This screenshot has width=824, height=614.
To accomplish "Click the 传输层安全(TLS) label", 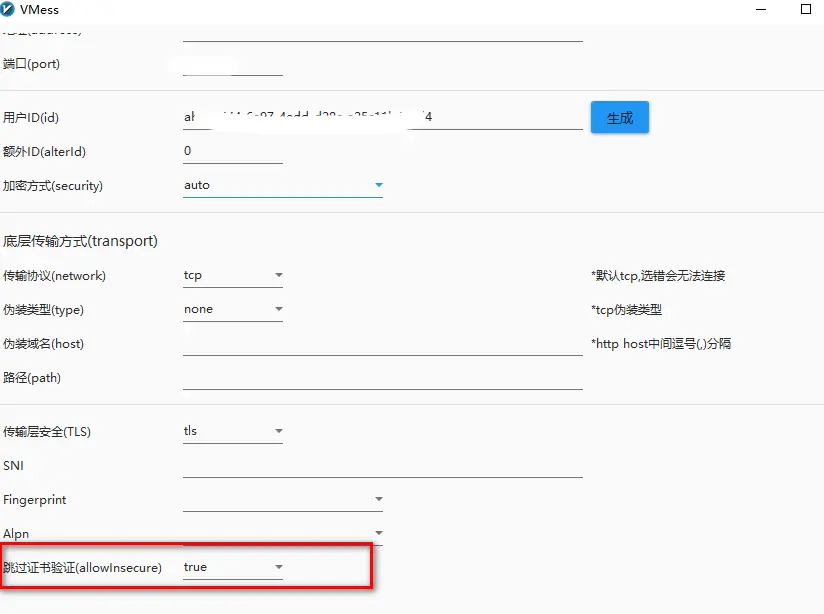I will coord(47,432).
